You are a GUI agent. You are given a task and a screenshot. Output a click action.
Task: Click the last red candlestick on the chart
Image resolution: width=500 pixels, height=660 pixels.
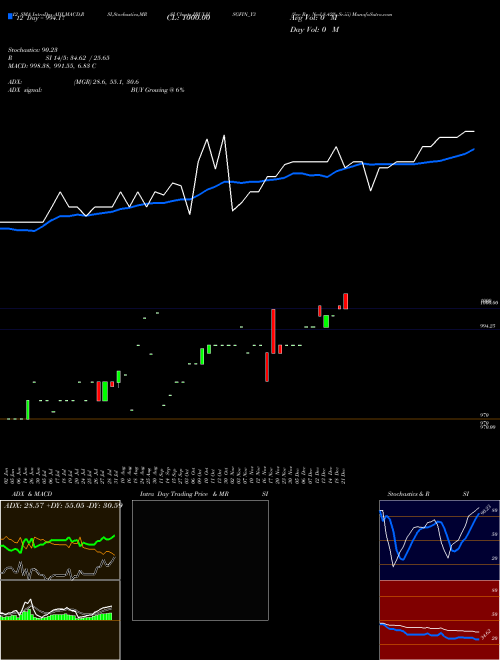click(346, 301)
